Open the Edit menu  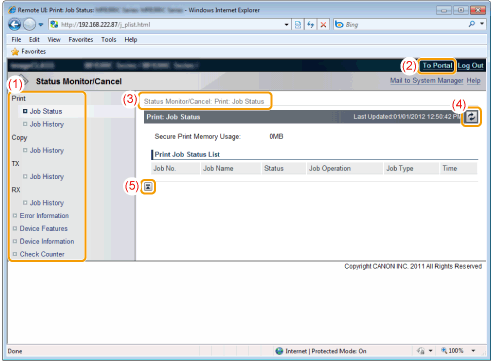pos(34,40)
